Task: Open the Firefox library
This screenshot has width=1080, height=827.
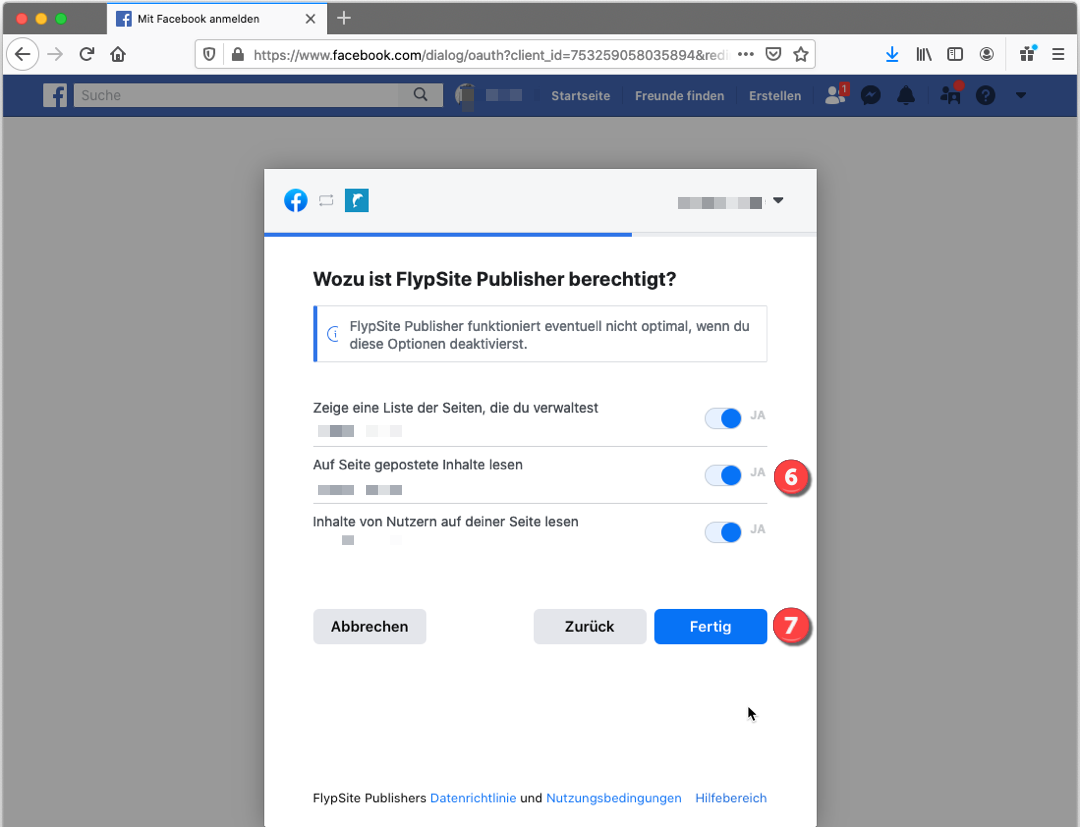Action: click(x=924, y=54)
